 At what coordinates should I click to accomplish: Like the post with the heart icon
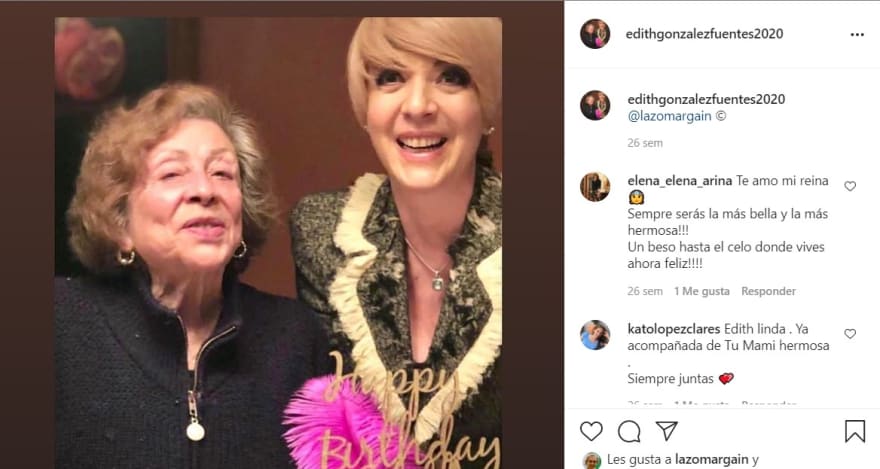click(x=591, y=431)
